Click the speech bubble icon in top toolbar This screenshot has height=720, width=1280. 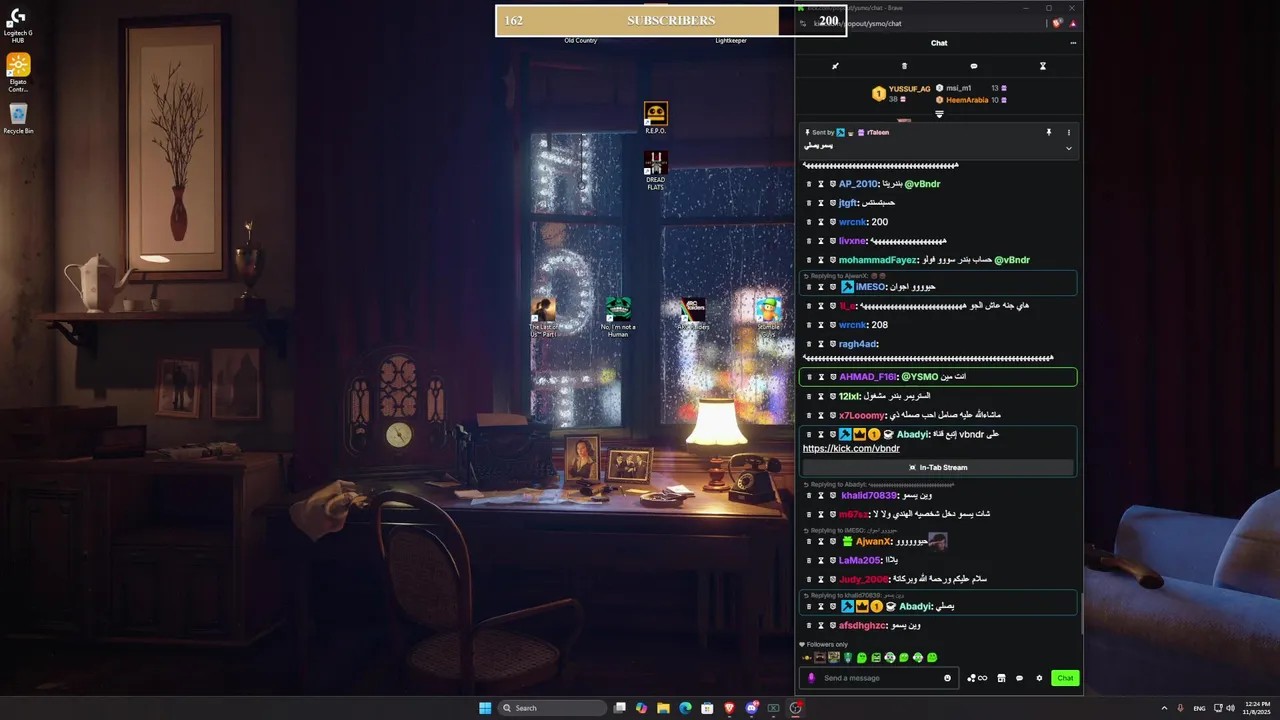pos(974,66)
